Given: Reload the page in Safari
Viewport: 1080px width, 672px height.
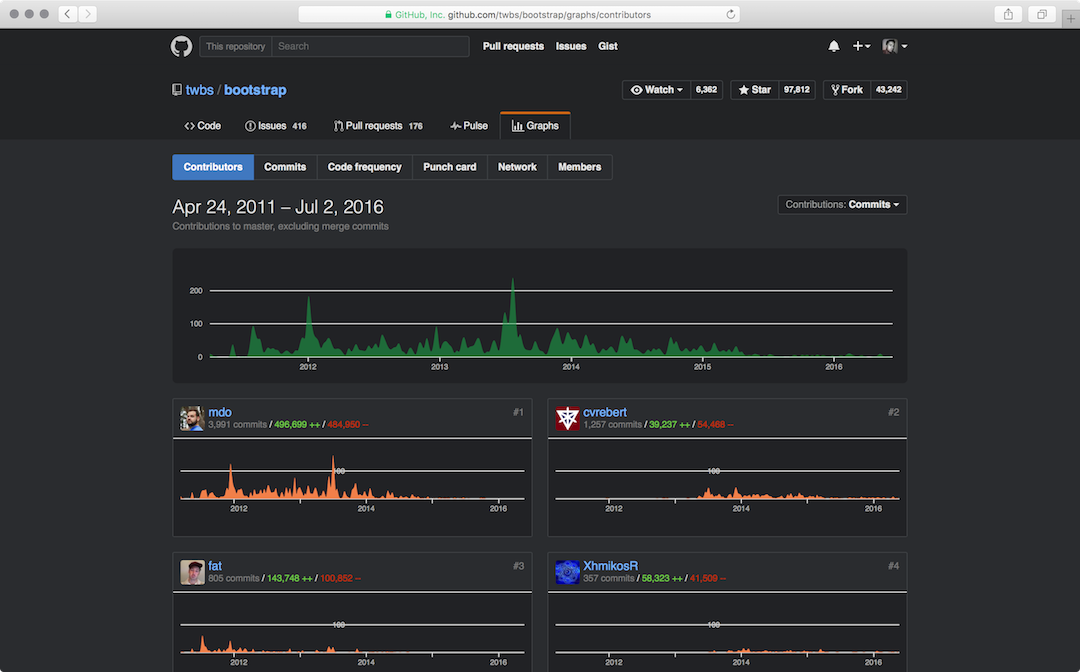Looking at the screenshot, I should (x=730, y=14).
